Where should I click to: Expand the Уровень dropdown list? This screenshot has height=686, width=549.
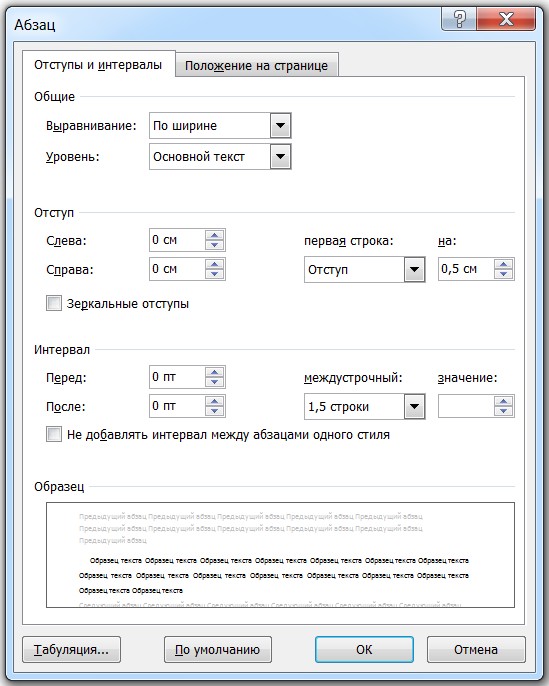point(280,157)
